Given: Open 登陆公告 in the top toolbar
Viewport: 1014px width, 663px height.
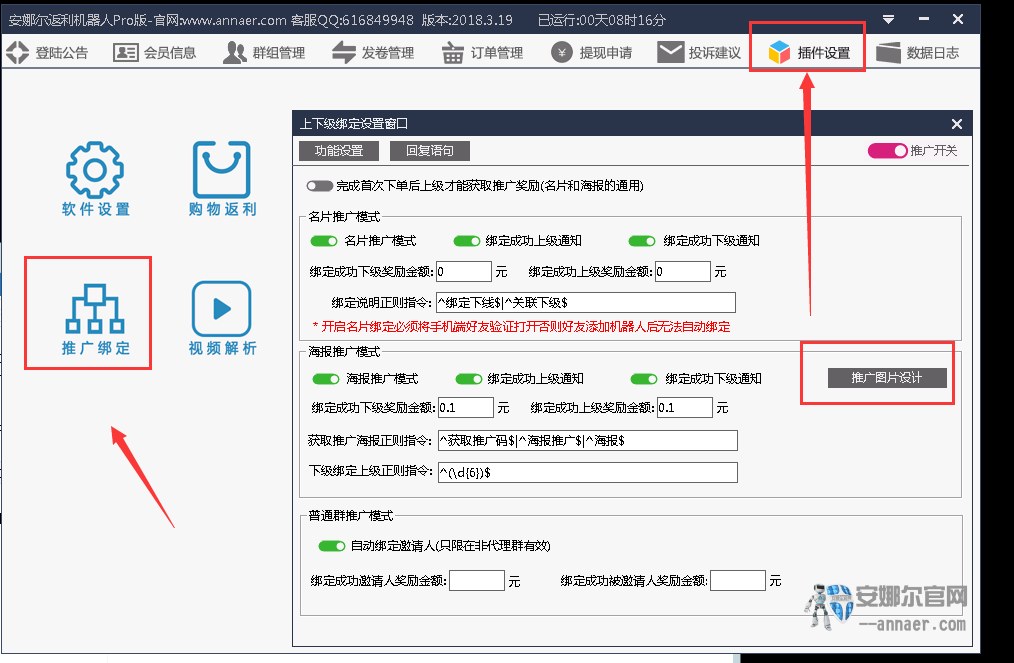Looking at the screenshot, I should click(47, 52).
